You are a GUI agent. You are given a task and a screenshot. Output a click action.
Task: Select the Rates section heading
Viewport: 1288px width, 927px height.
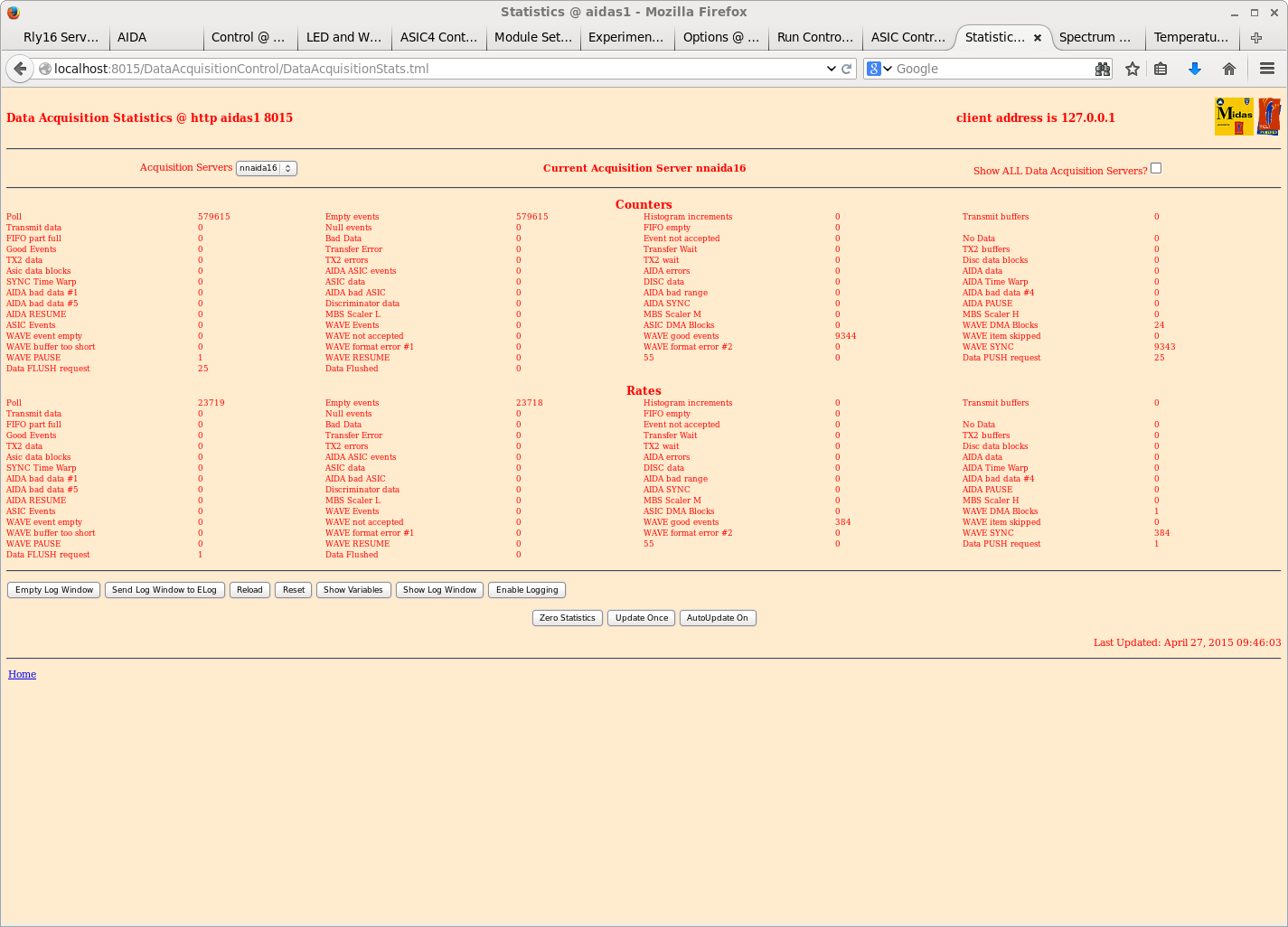644,391
